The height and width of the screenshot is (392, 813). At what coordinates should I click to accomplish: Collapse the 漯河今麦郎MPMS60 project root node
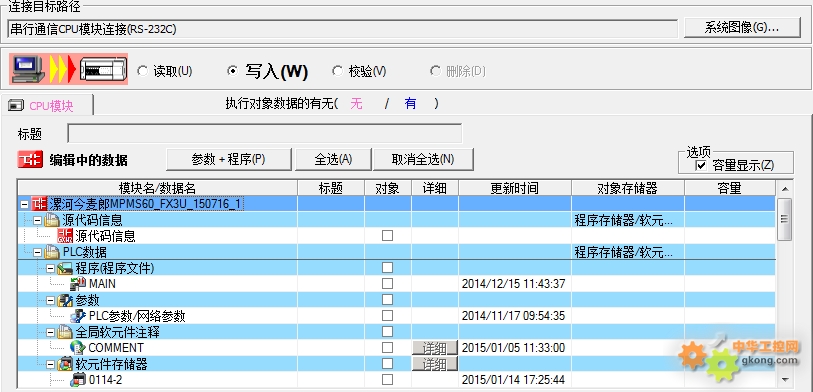pos(24,204)
